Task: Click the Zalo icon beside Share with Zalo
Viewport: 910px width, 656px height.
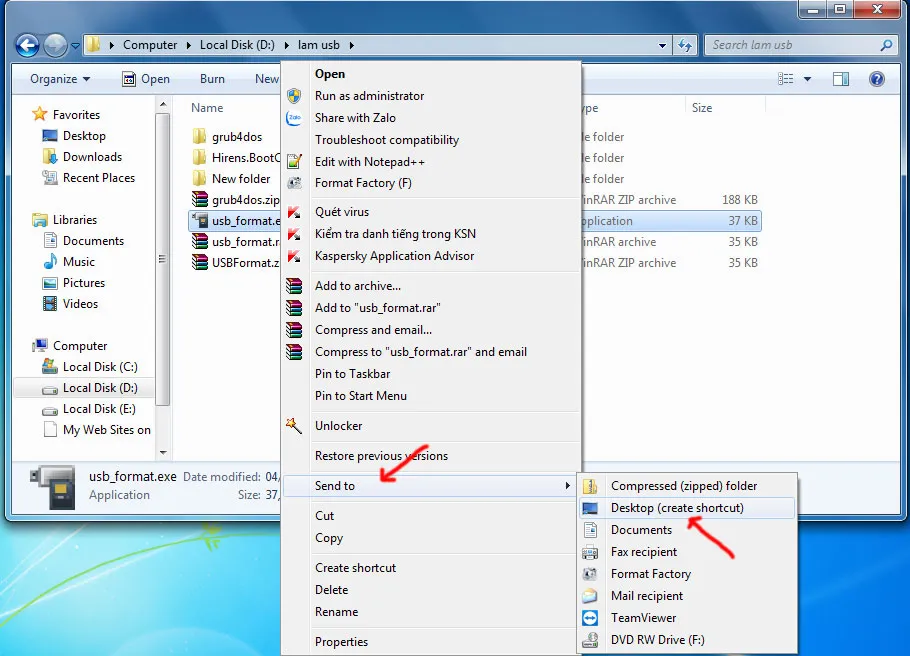Action: pyautogui.click(x=294, y=117)
